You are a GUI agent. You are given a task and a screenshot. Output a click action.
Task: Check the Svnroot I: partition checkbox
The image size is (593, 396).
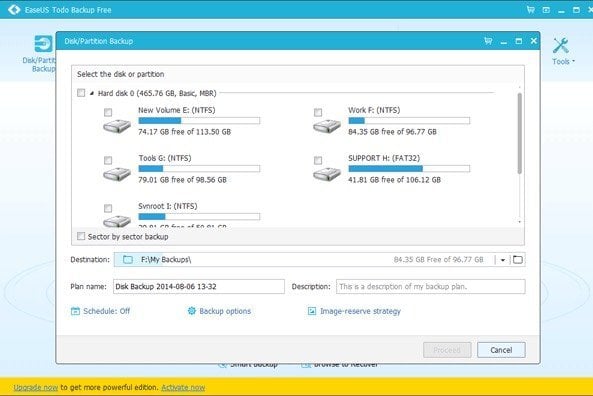click(x=108, y=208)
